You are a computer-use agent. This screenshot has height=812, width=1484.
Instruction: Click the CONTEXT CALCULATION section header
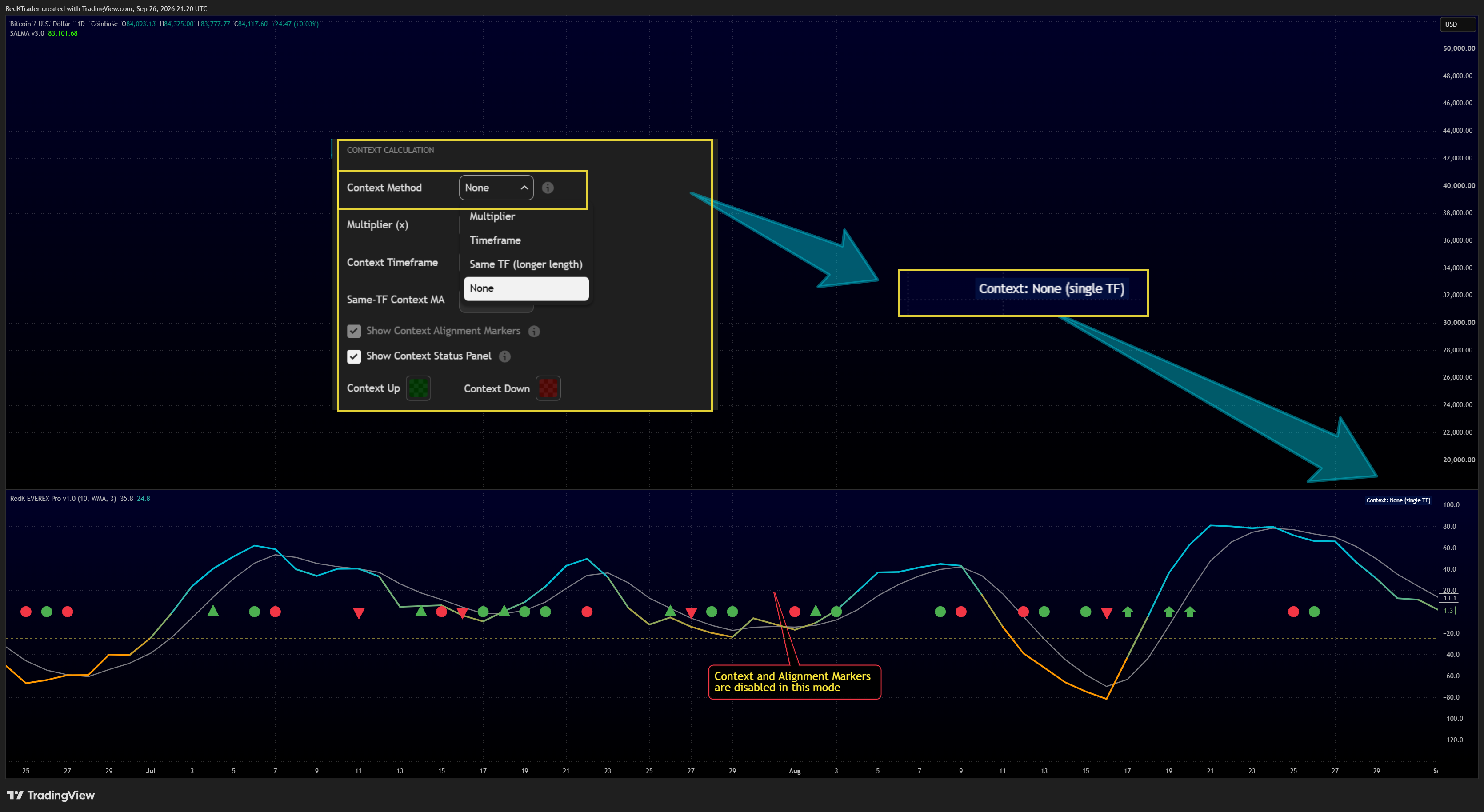pyautogui.click(x=391, y=150)
